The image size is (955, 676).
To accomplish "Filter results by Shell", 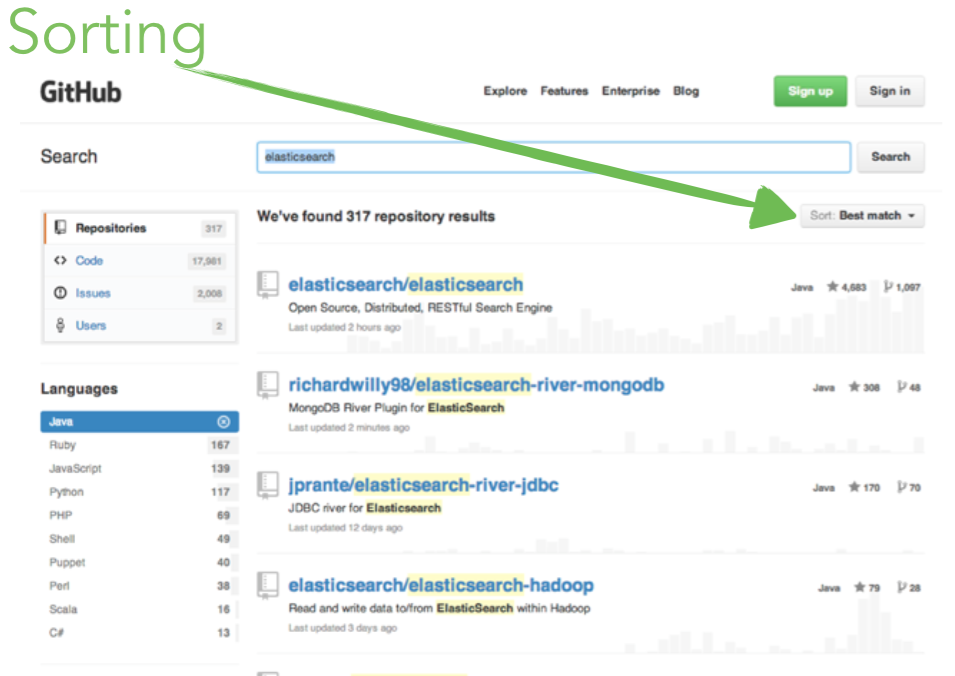I will click(139, 539).
